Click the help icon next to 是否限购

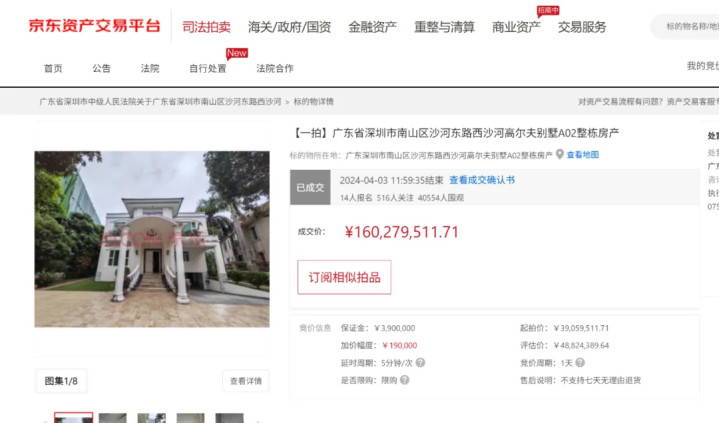pos(404,380)
